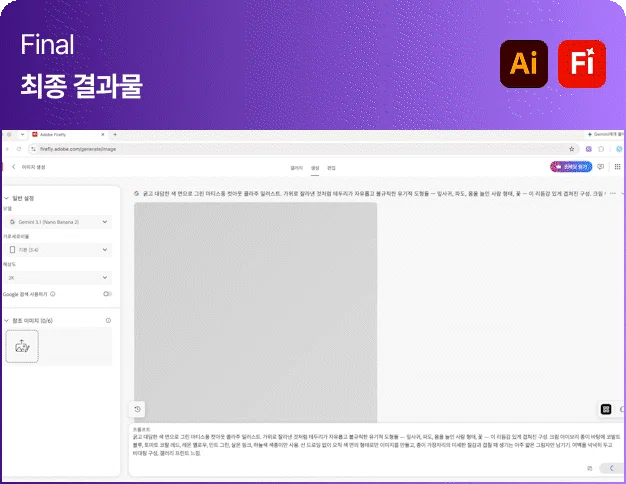Click the info icon beside Google 검색 사용하기

(x=53, y=294)
